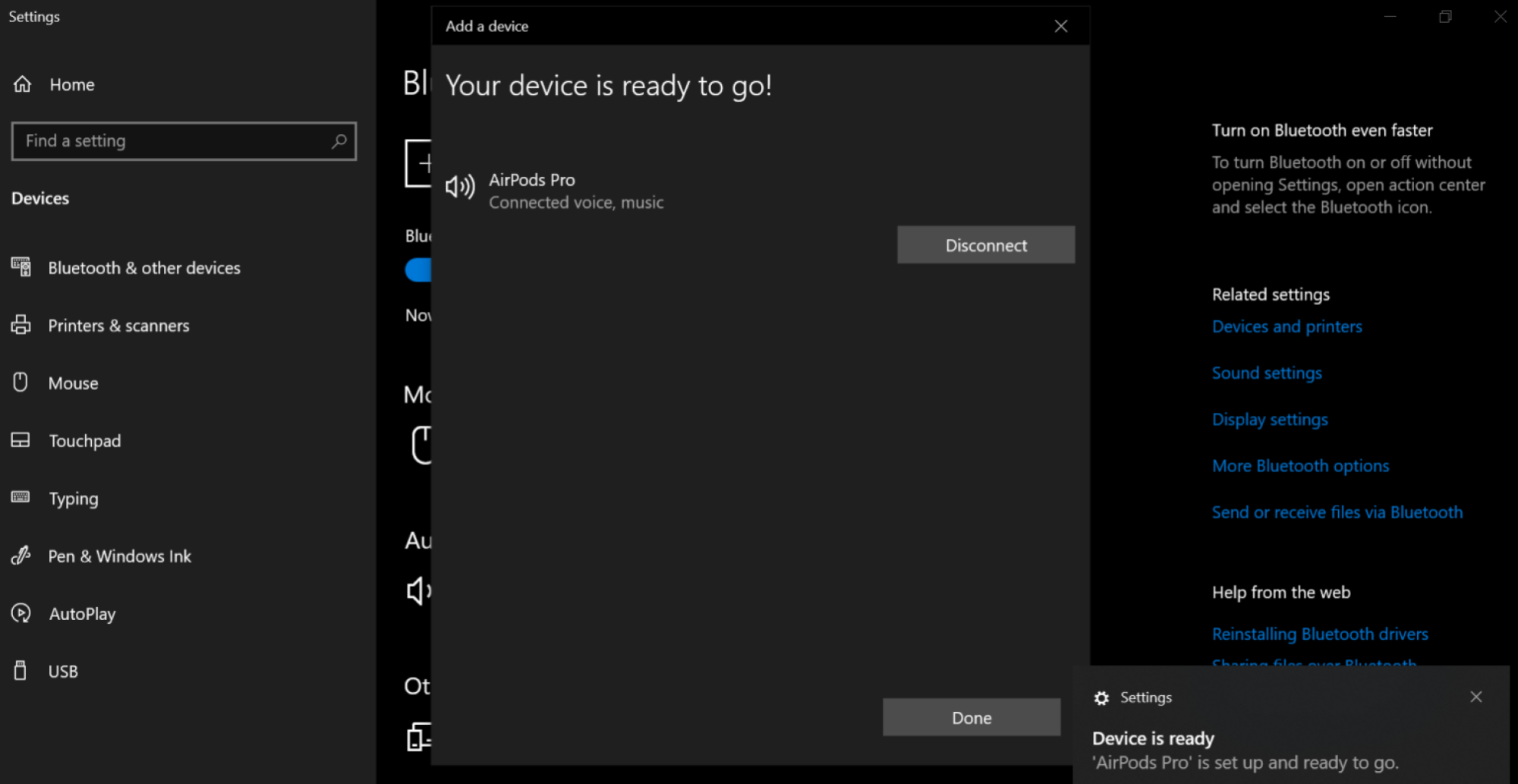This screenshot has height=784, width=1518.
Task: Open Printers & scanners via its printer icon
Action: [x=20, y=325]
